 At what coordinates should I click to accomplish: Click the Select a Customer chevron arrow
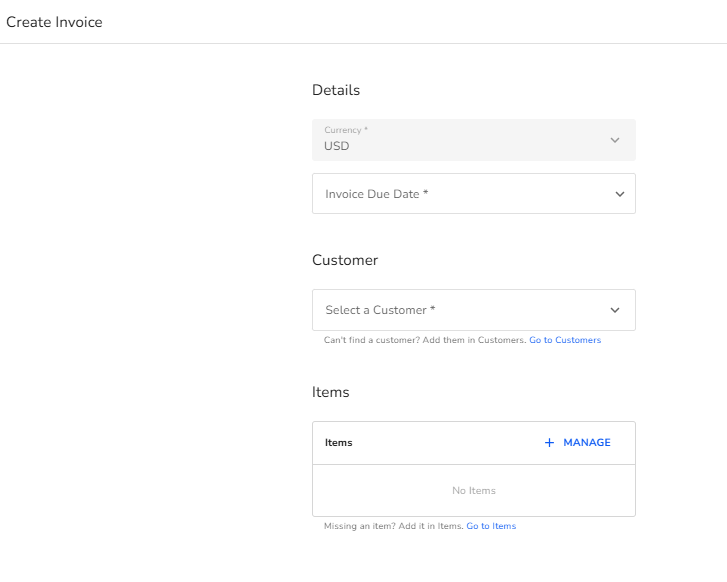[x=615, y=310]
